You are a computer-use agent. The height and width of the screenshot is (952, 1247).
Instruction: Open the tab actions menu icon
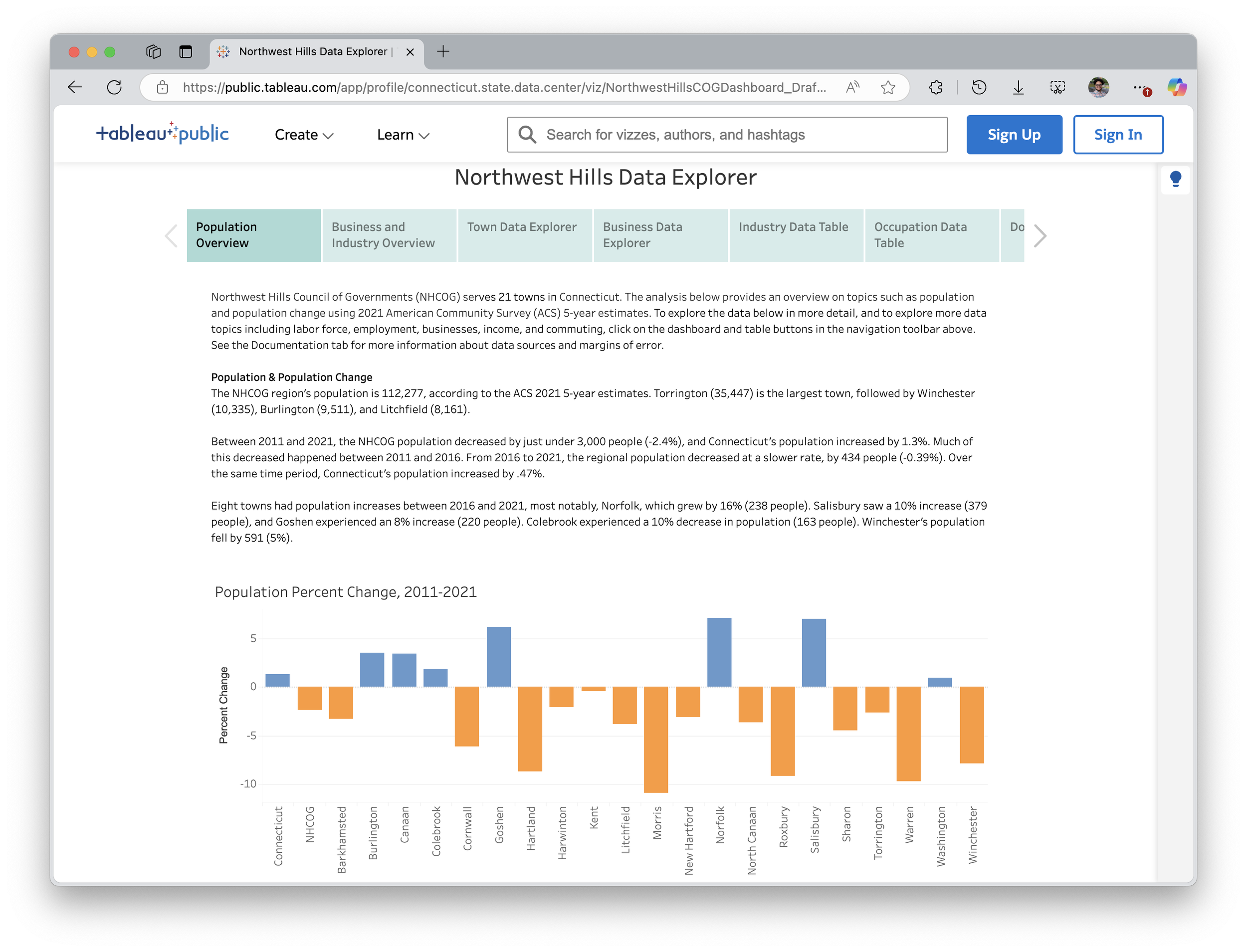186,51
